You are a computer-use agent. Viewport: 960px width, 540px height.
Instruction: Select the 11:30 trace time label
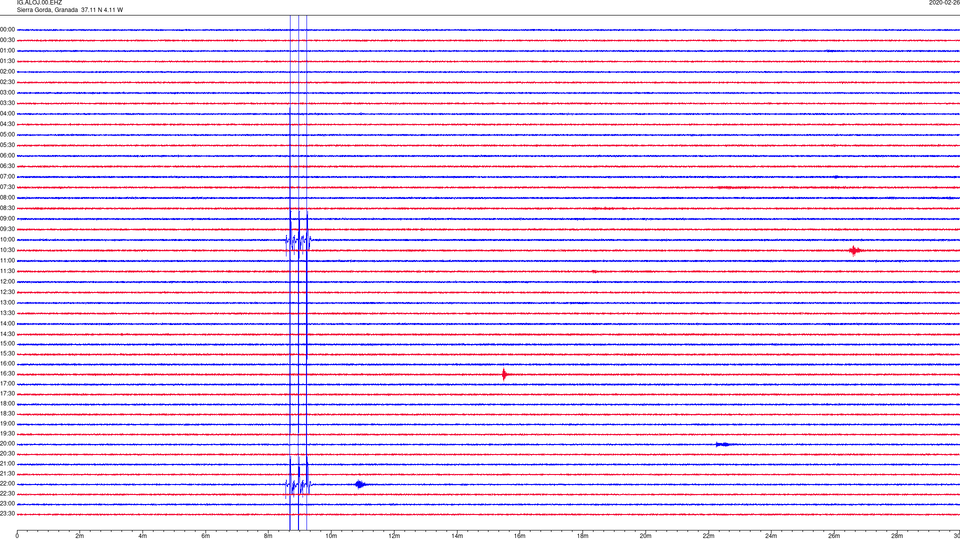coord(7,271)
